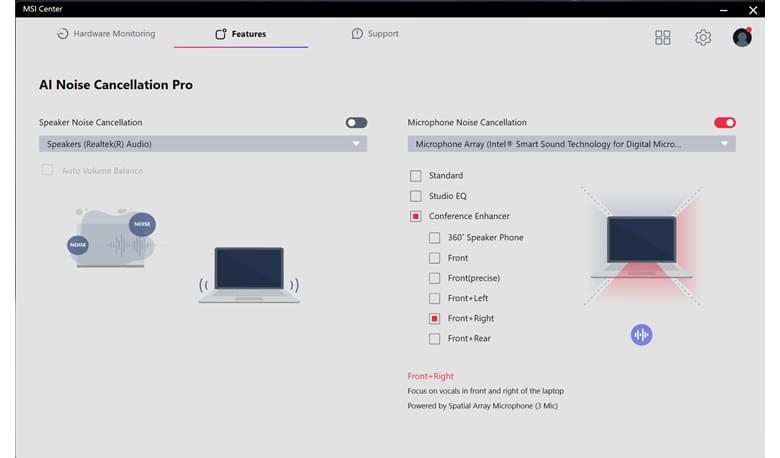Enable the Speaker Noise Cancellation toggle
780x458 pixels.
pyautogui.click(x=356, y=122)
